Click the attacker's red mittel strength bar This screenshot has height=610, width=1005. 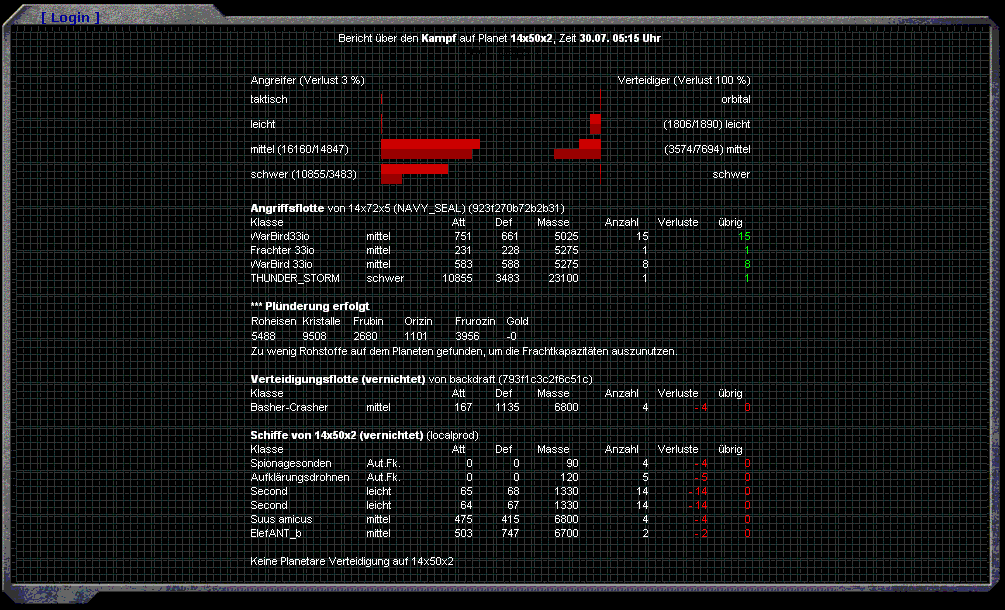(x=428, y=149)
